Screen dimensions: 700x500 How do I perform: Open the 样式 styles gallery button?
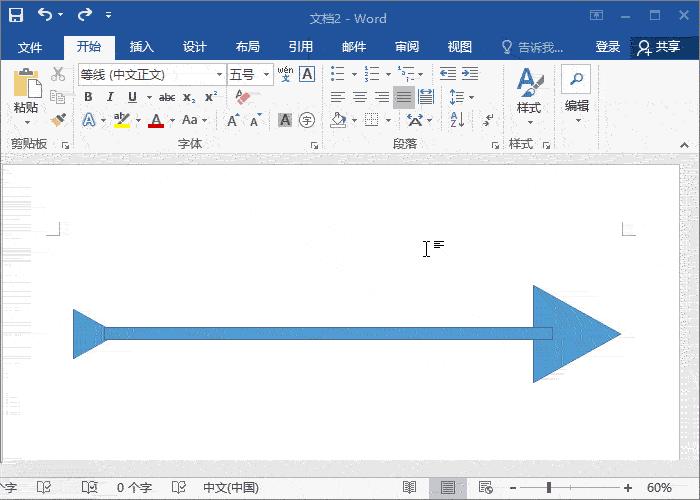(529, 96)
